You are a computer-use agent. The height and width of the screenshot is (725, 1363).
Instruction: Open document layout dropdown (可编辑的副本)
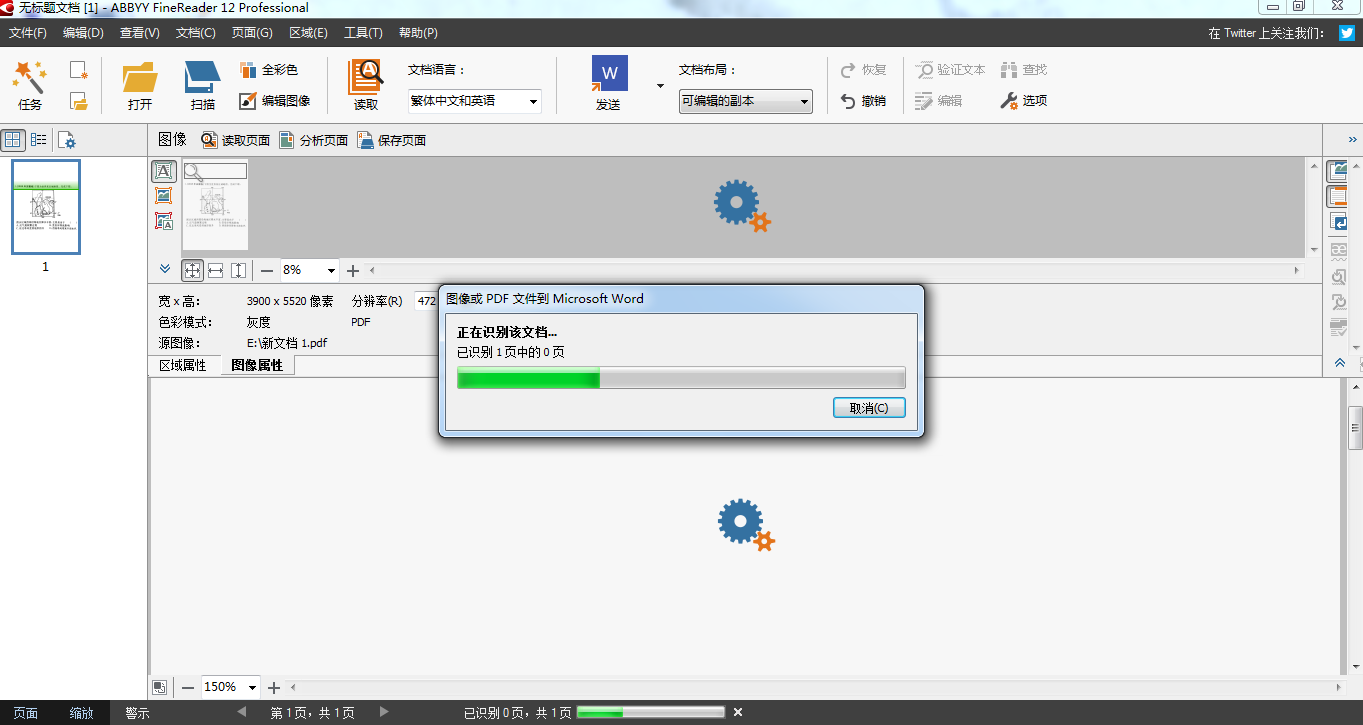pyautogui.click(x=746, y=101)
